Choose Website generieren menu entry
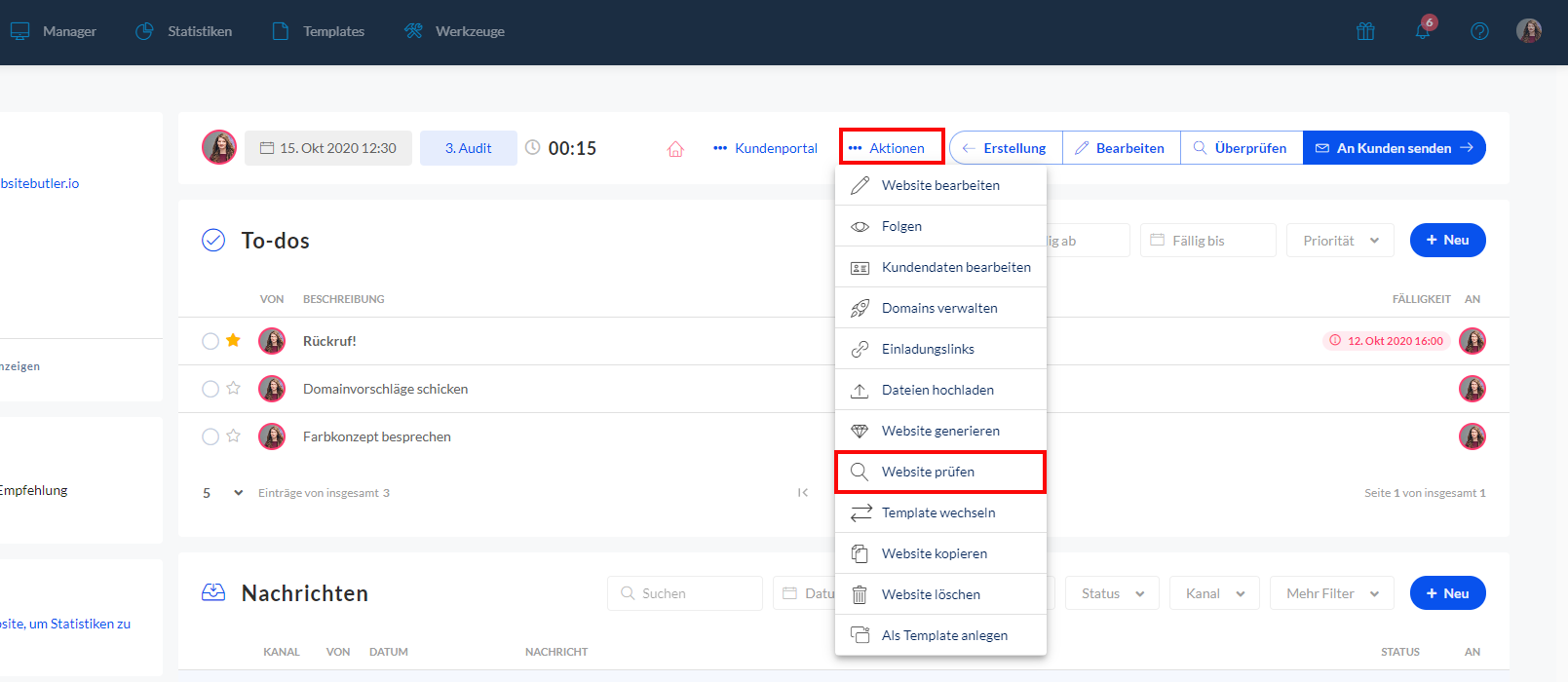The height and width of the screenshot is (682, 1568). click(x=940, y=431)
